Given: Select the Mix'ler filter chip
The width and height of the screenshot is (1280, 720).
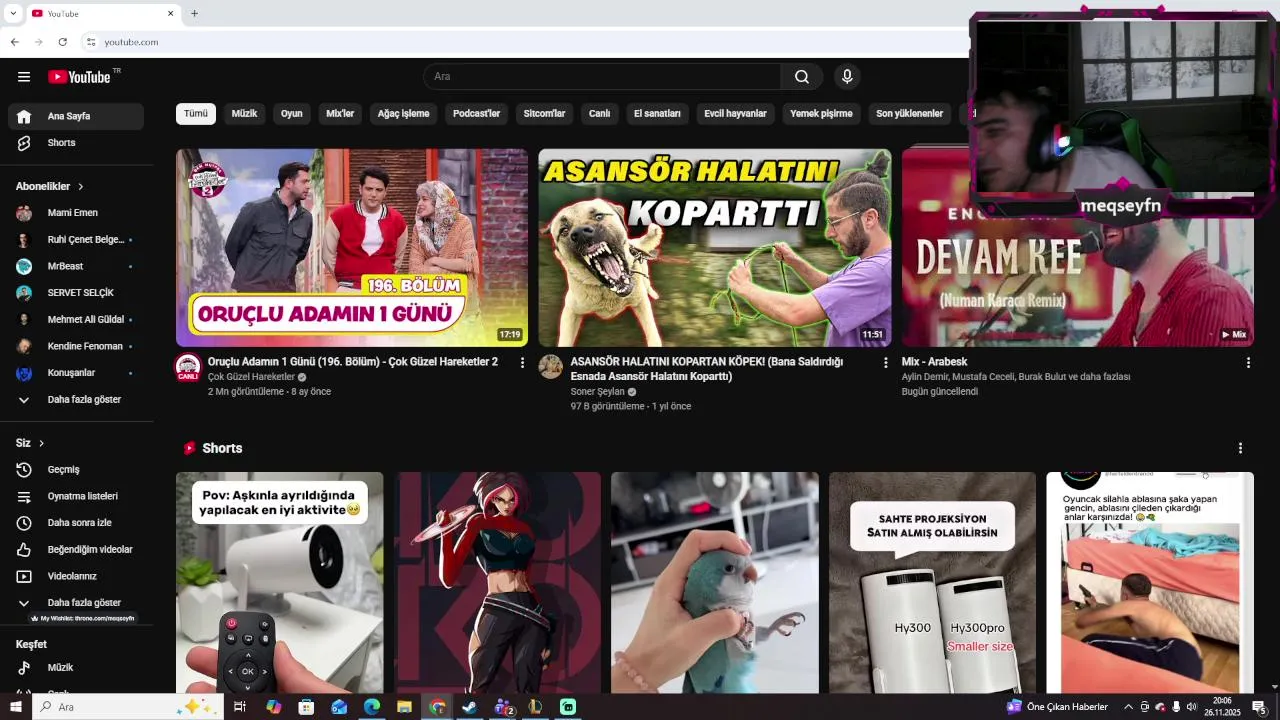Looking at the screenshot, I should tap(340, 114).
